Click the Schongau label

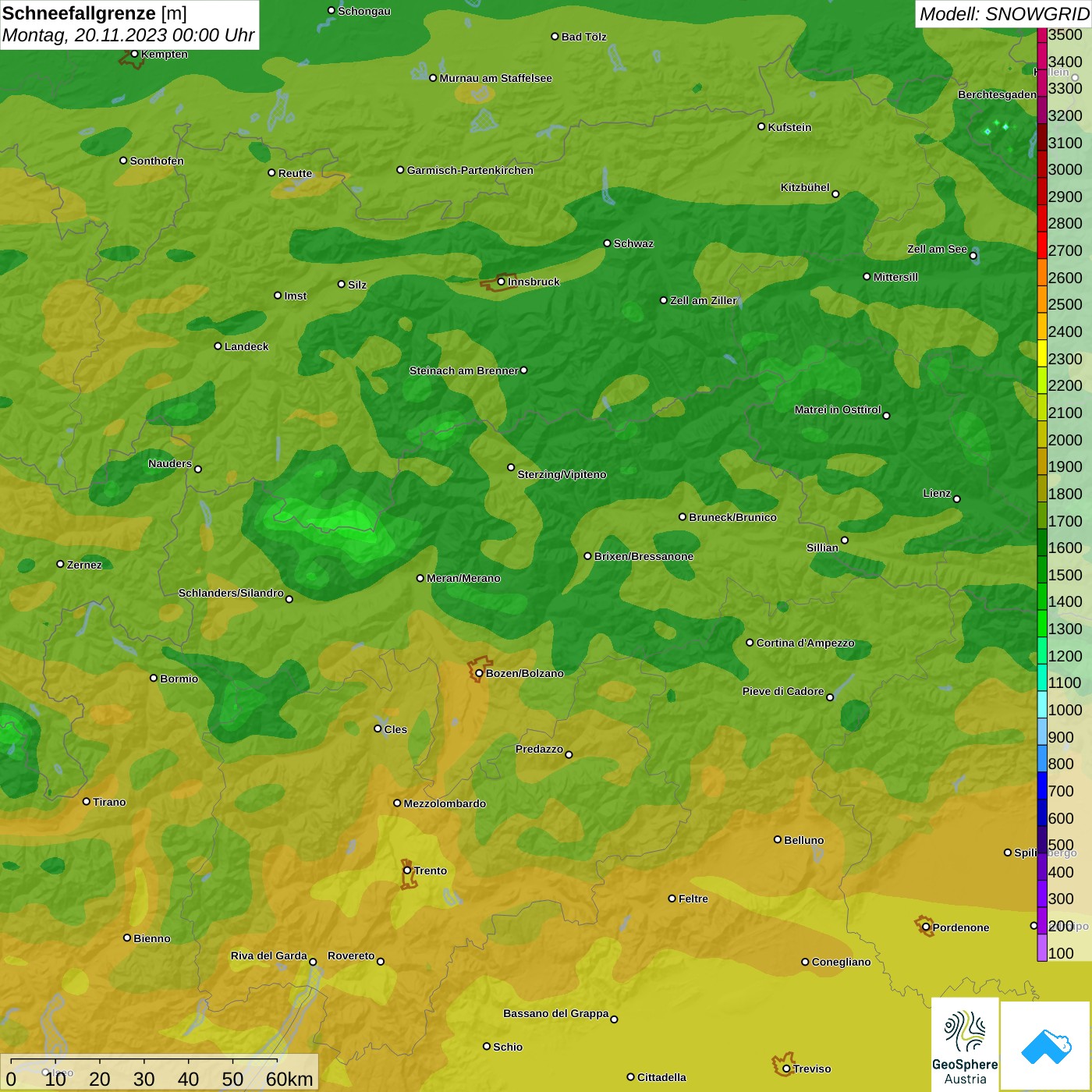(364, 11)
